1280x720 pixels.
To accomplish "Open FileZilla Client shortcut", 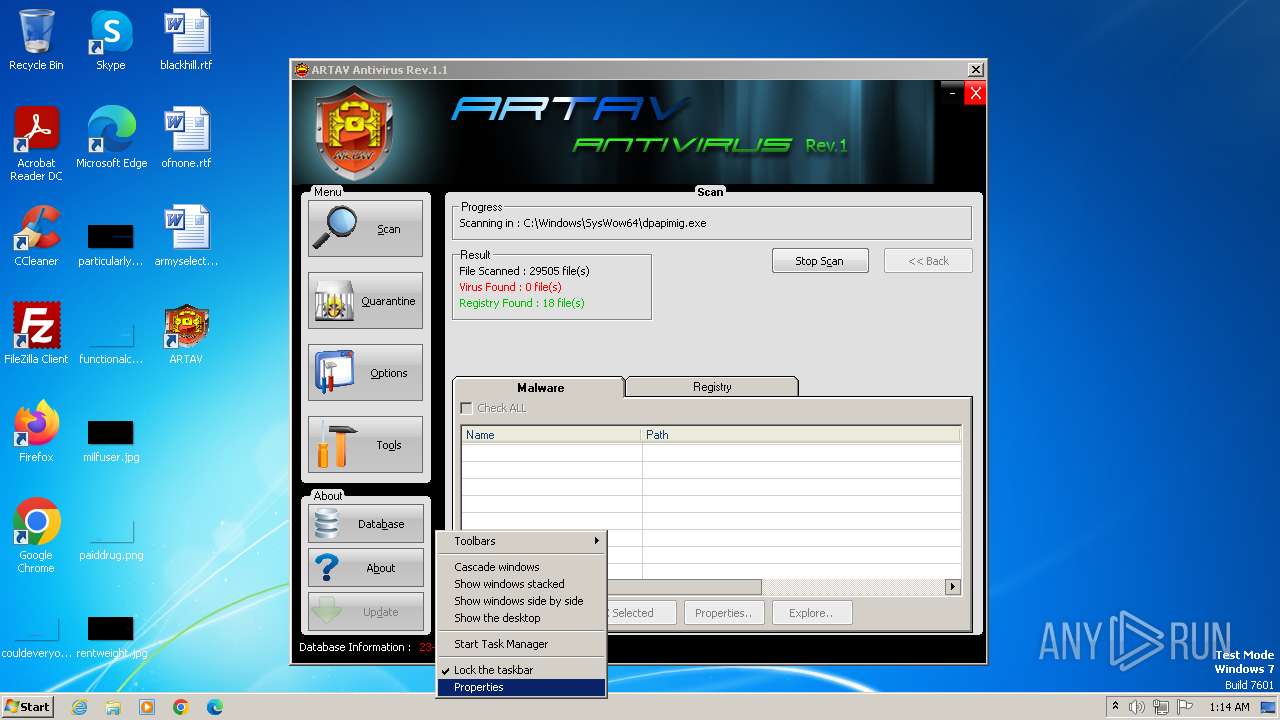I will tap(36, 334).
